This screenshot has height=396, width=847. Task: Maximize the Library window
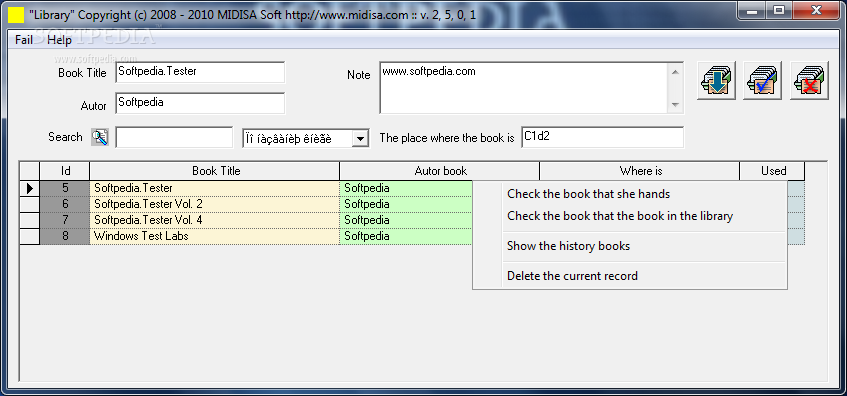(779, 10)
